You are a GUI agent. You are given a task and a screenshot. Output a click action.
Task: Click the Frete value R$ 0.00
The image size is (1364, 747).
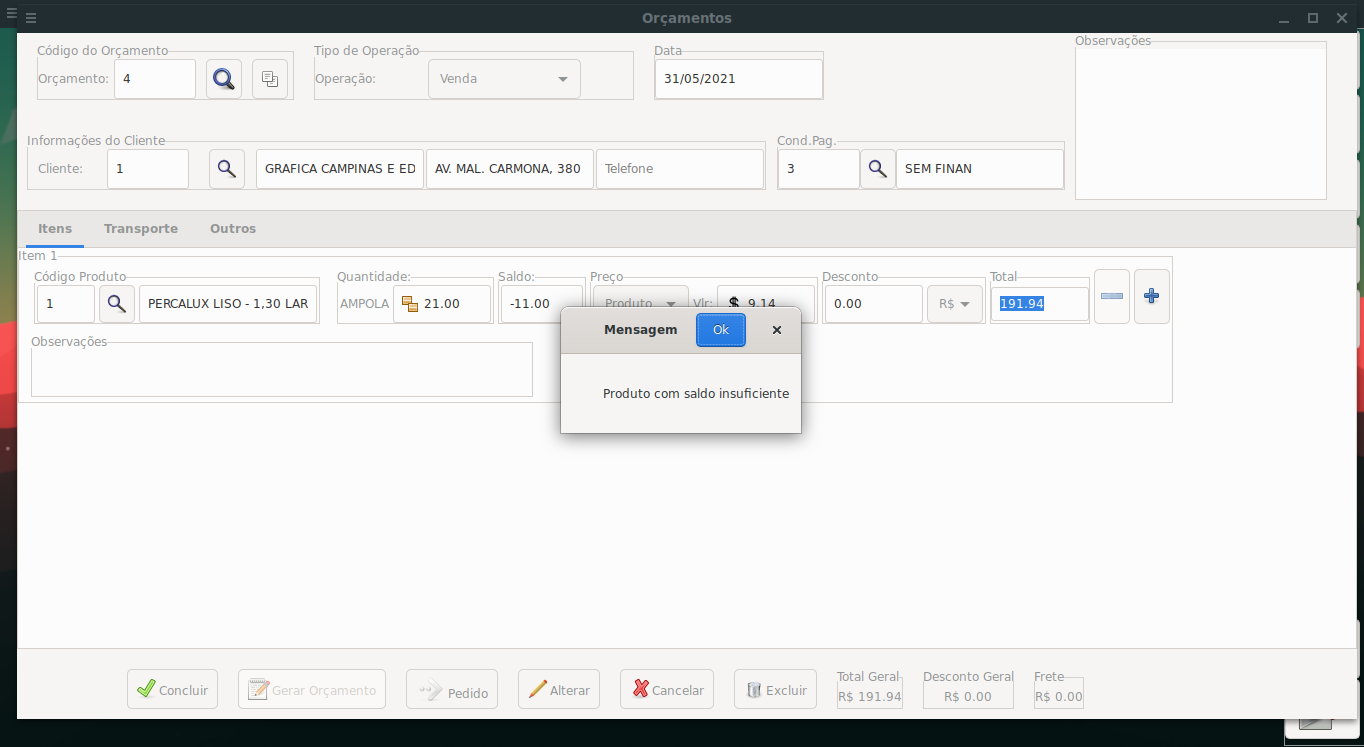coord(1059,697)
